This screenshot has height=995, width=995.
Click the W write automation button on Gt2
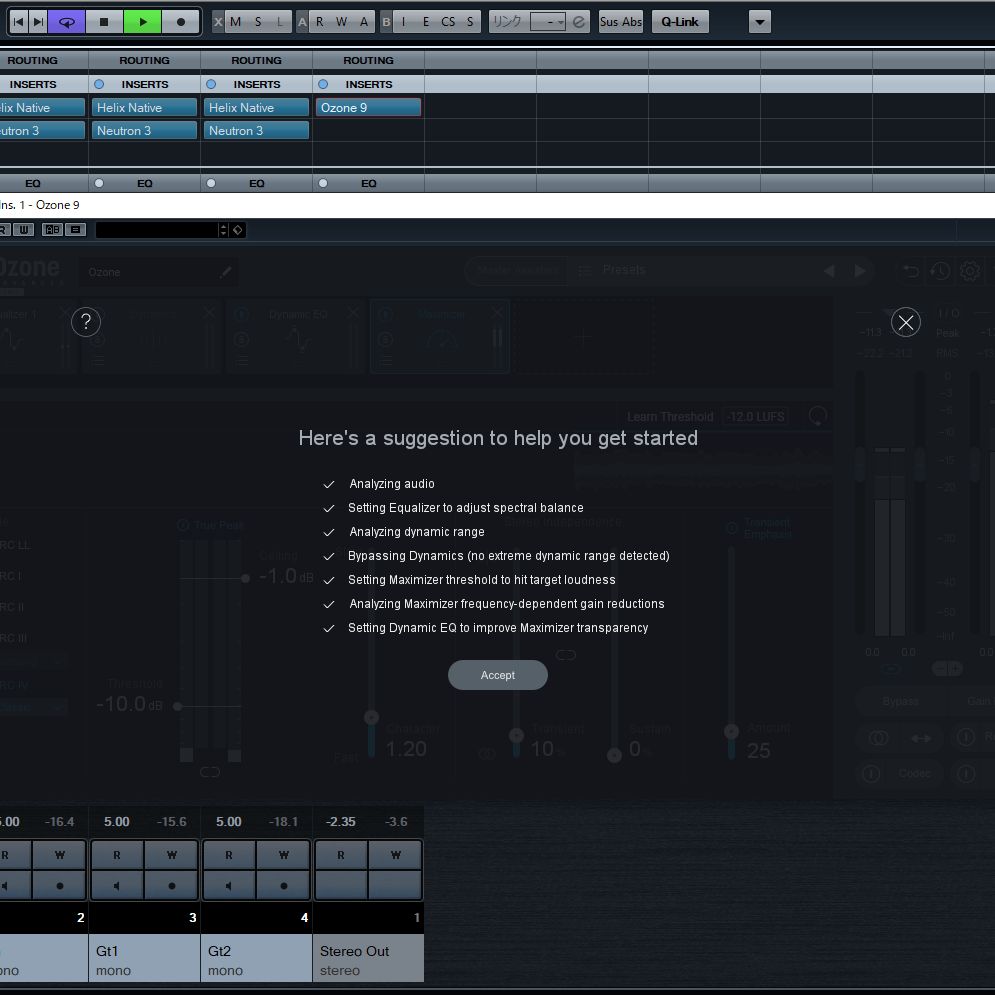[x=284, y=855]
